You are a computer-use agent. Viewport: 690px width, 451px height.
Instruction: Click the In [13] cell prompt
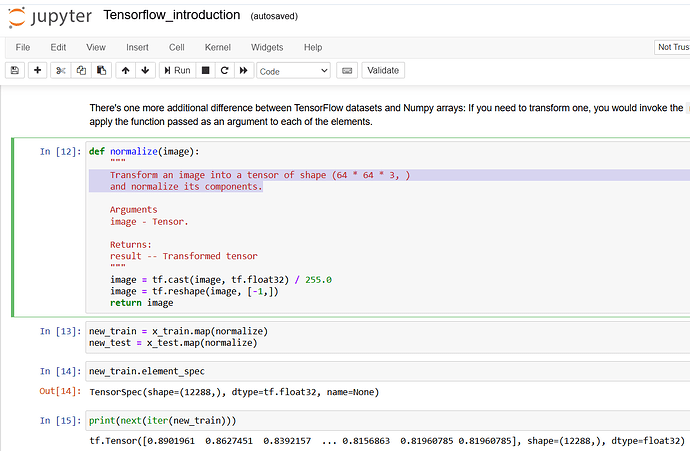click(60, 331)
